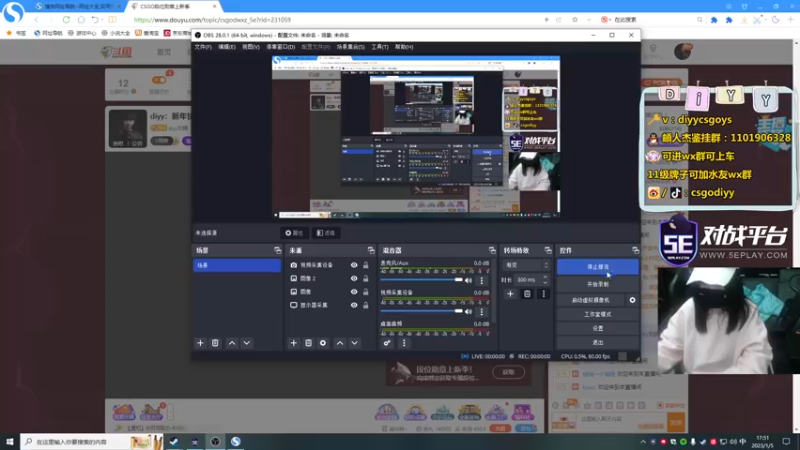The width and height of the screenshot is (800, 450).
Task: Open source 属性 properties button
Action: pyautogui.click(x=294, y=233)
